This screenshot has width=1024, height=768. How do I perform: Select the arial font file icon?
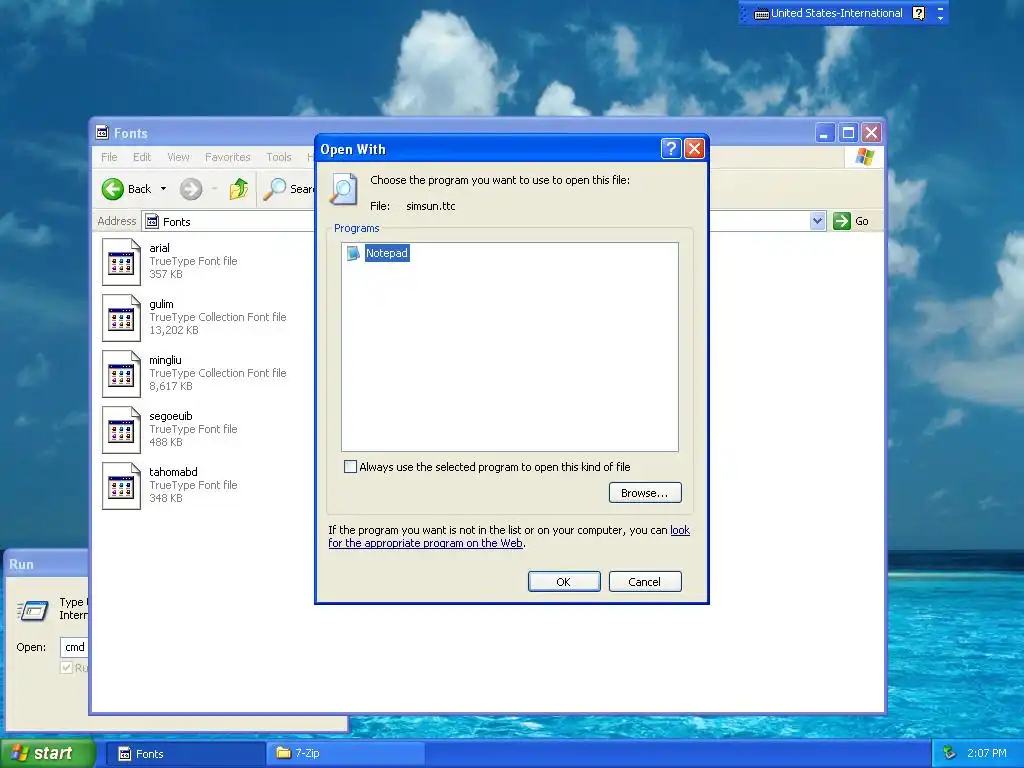tap(121, 262)
